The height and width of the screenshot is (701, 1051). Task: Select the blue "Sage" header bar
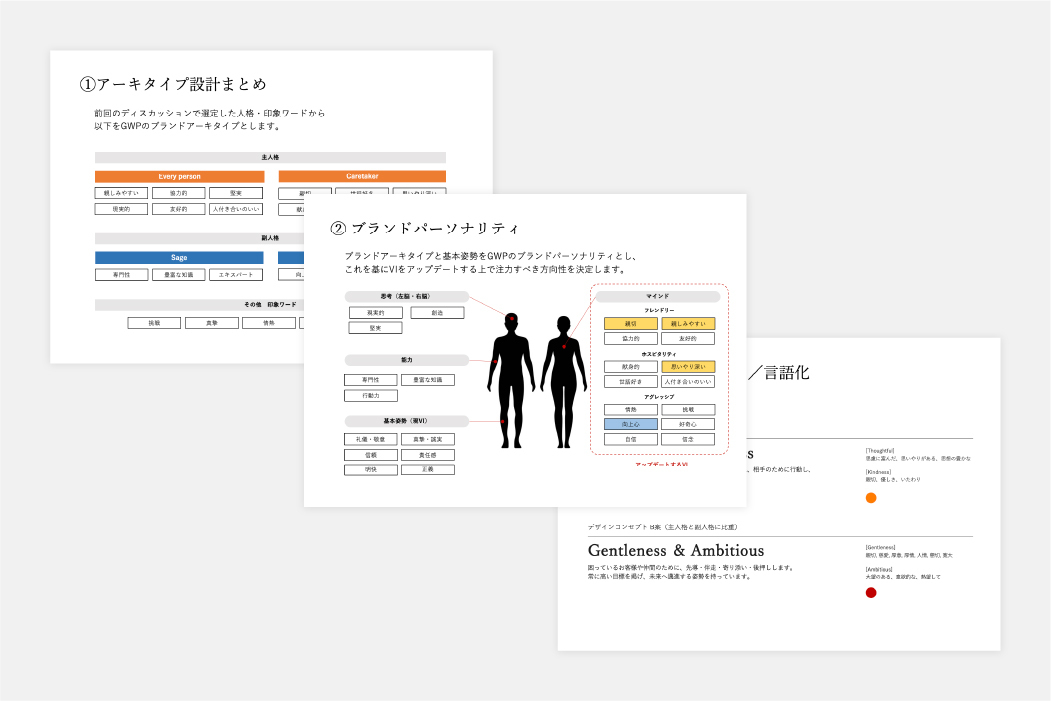click(179, 257)
